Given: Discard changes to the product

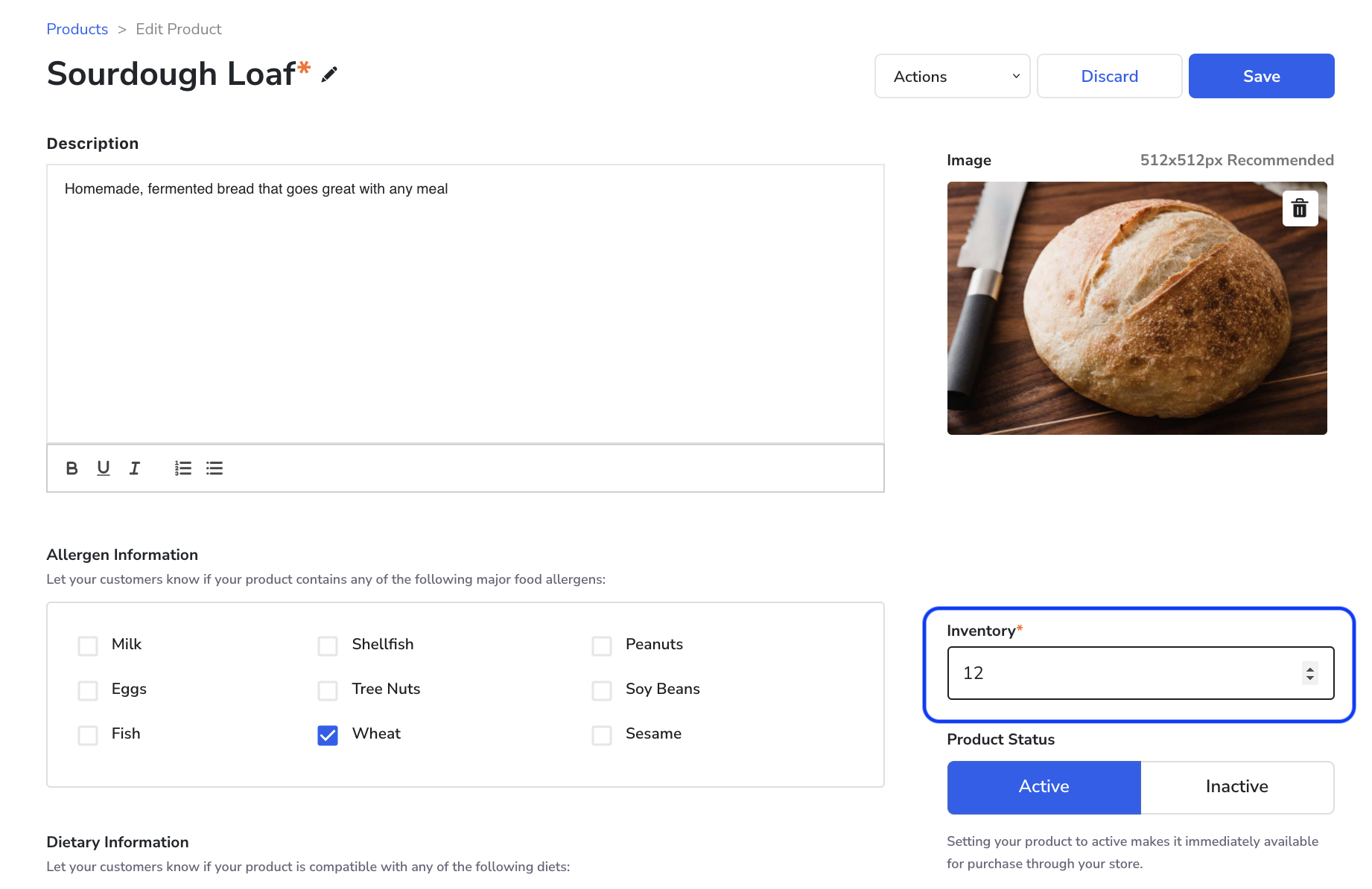Looking at the screenshot, I should 1109,76.
